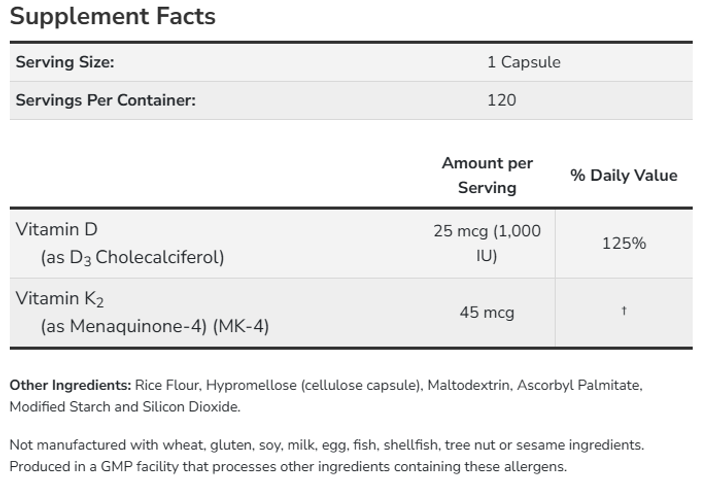Click the % Daily Value header

pos(624,175)
